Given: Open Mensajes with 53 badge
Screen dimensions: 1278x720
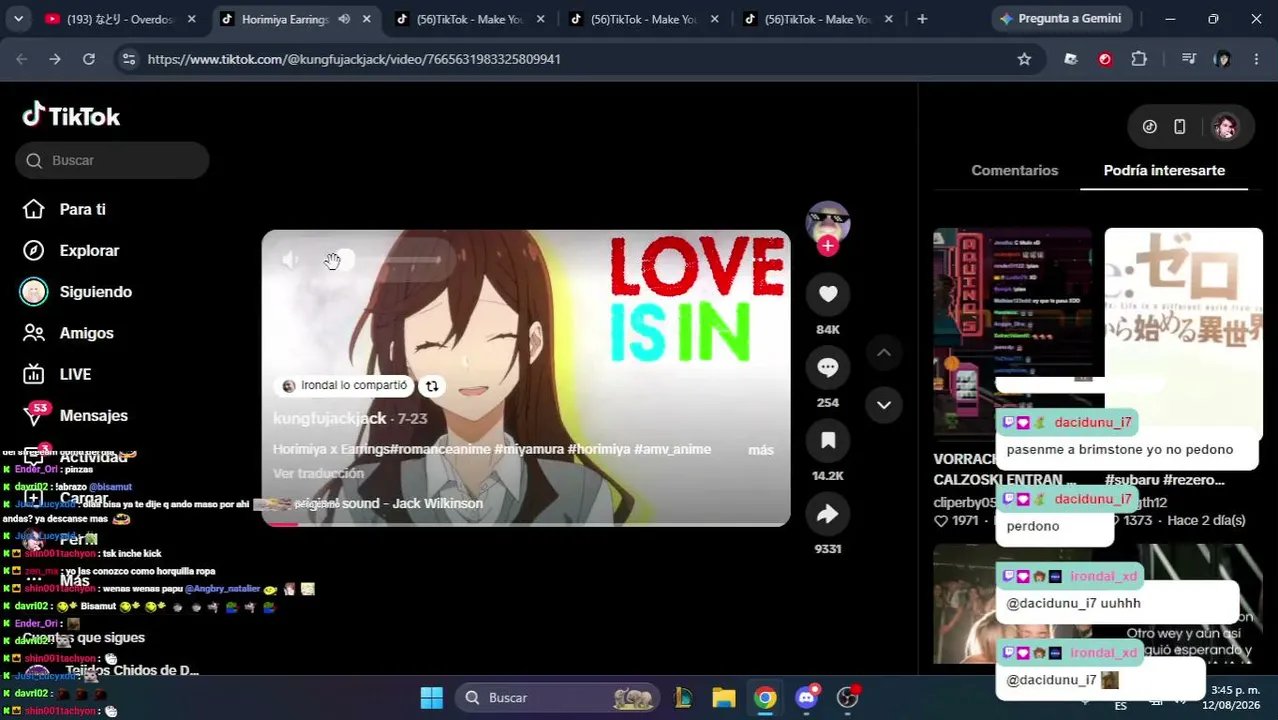Looking at the screenshot, I should point(93,415).
